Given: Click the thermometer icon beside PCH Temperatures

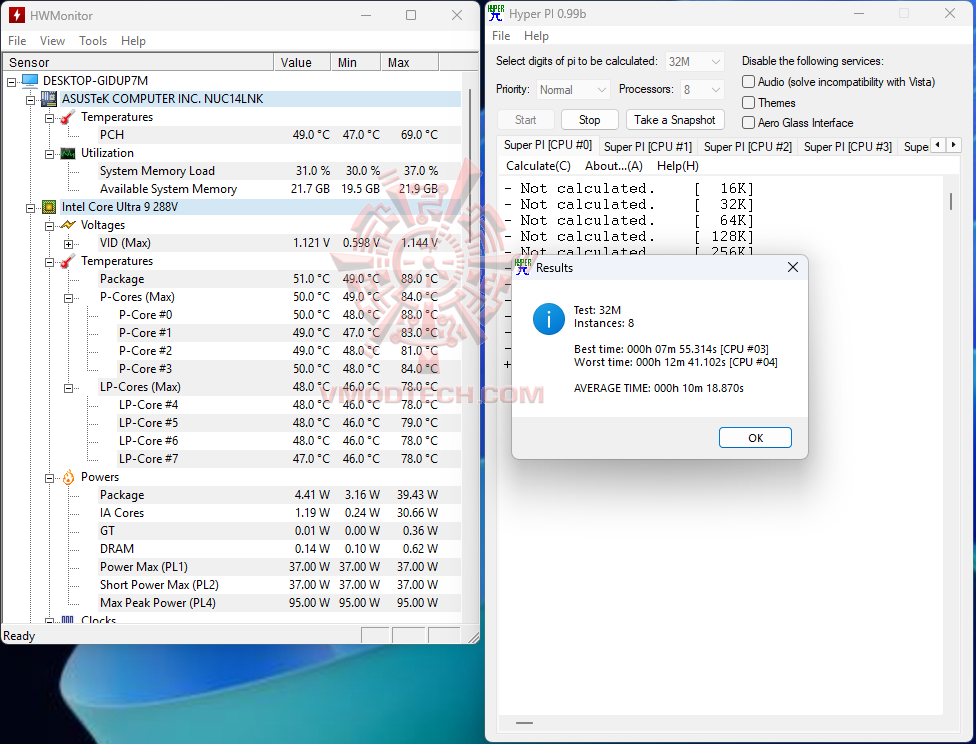Looking at the screenshot, I should click(68, 117).
